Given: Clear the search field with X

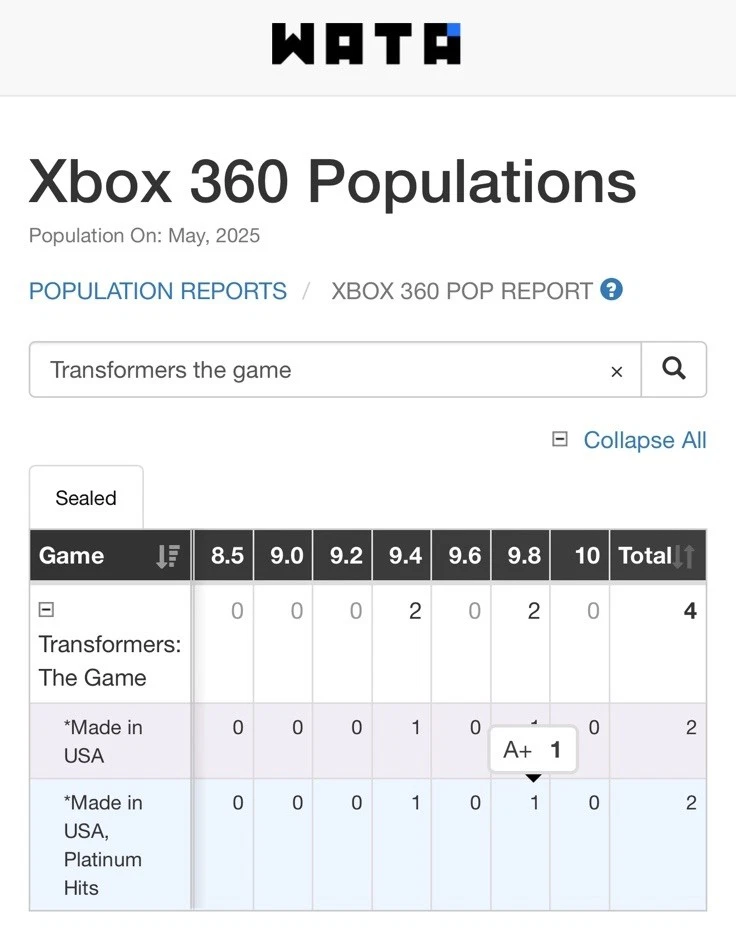Looking at the screenshot, I should pyautogui.click(x=616, y=371).
